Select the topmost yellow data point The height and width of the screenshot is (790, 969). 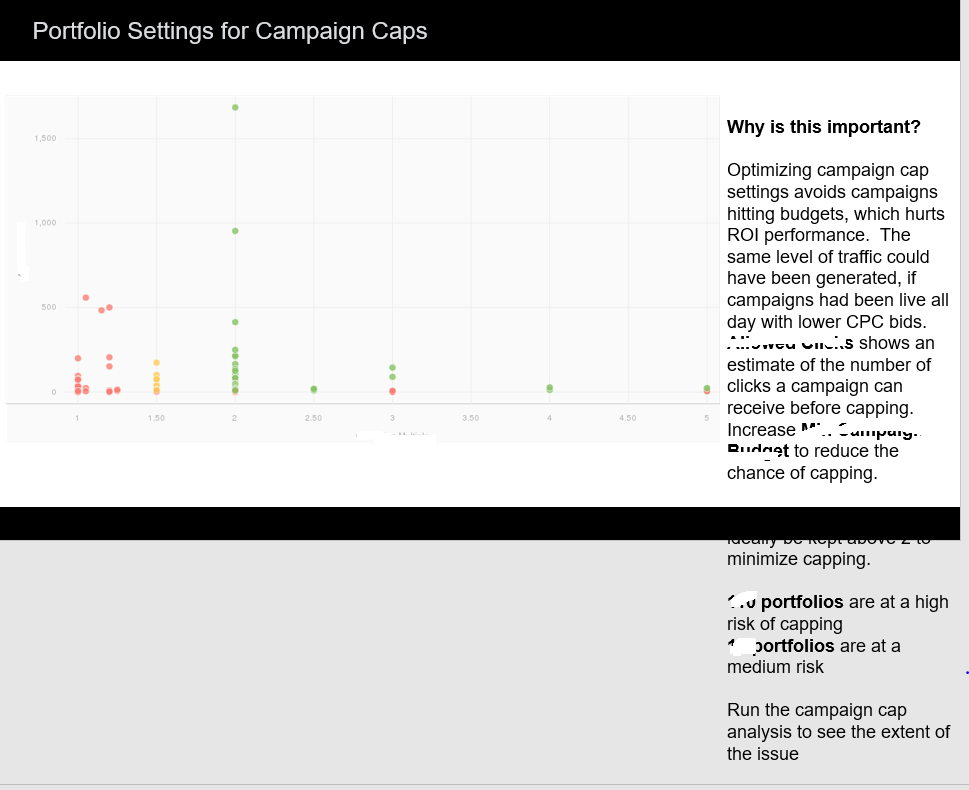coord(156,362)
